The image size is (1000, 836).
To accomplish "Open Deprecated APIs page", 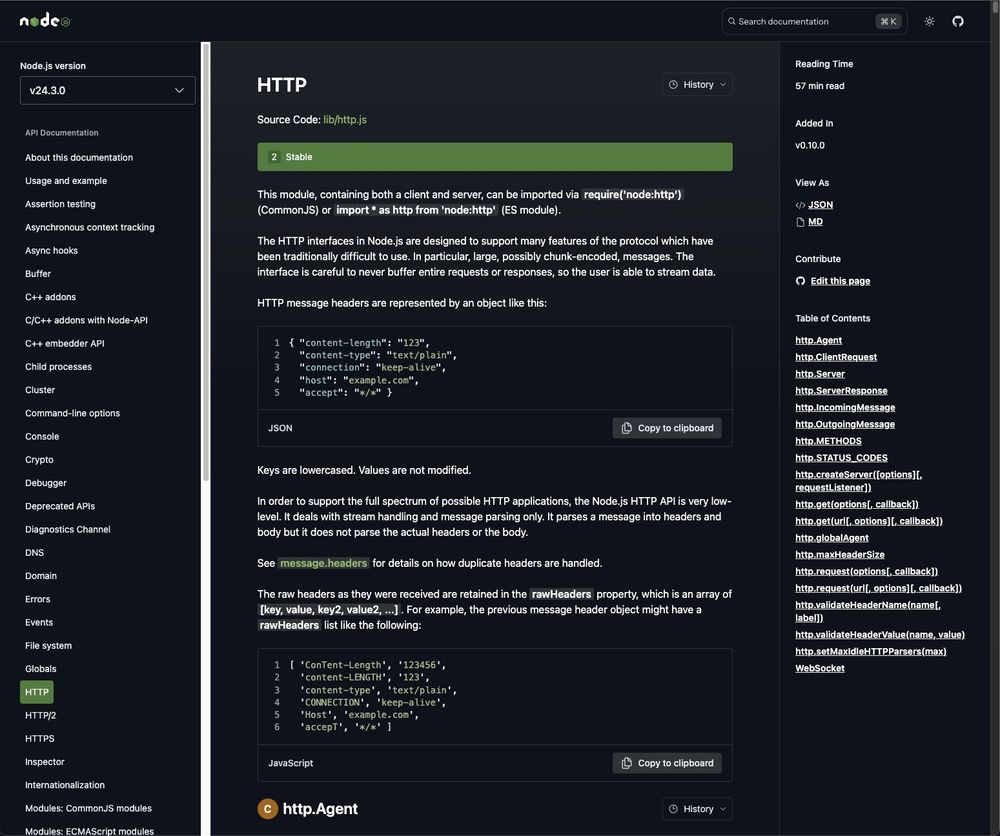I will click(60, 506).
